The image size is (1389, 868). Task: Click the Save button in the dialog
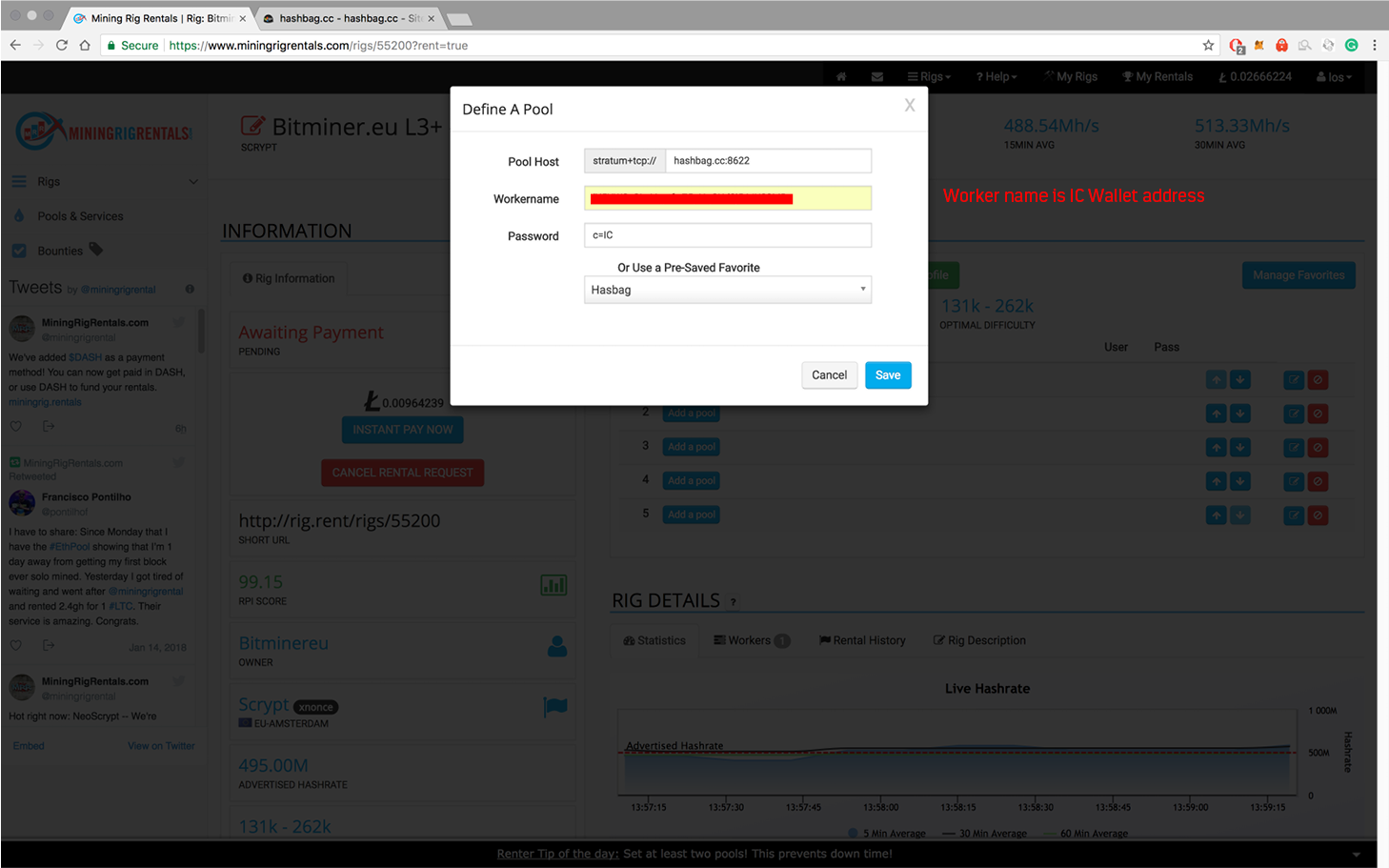click(x=888, y=375)
